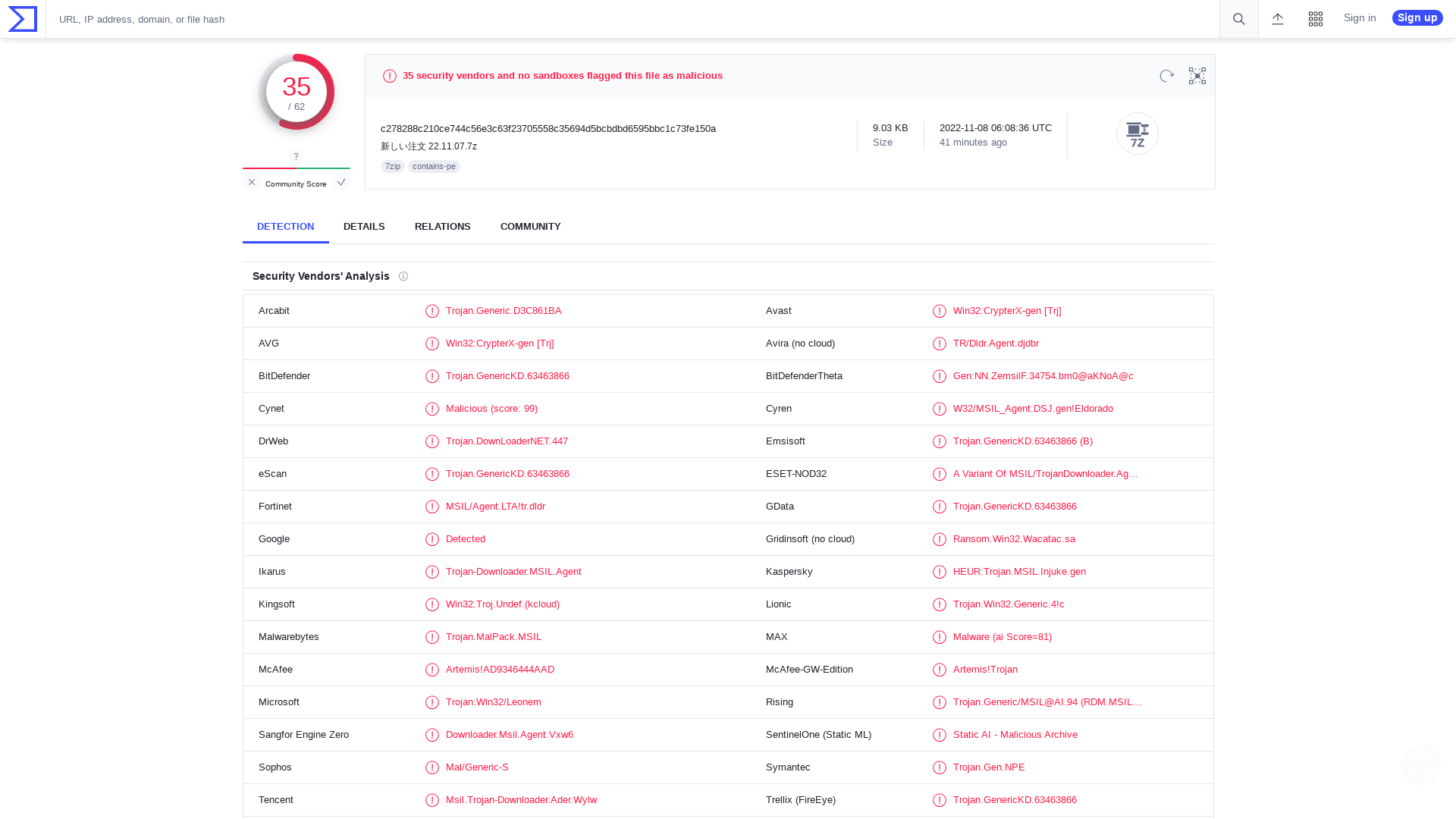
Task: Switch to the DETAILS tab
Action: pyautogui.click(x=364, y=226)
